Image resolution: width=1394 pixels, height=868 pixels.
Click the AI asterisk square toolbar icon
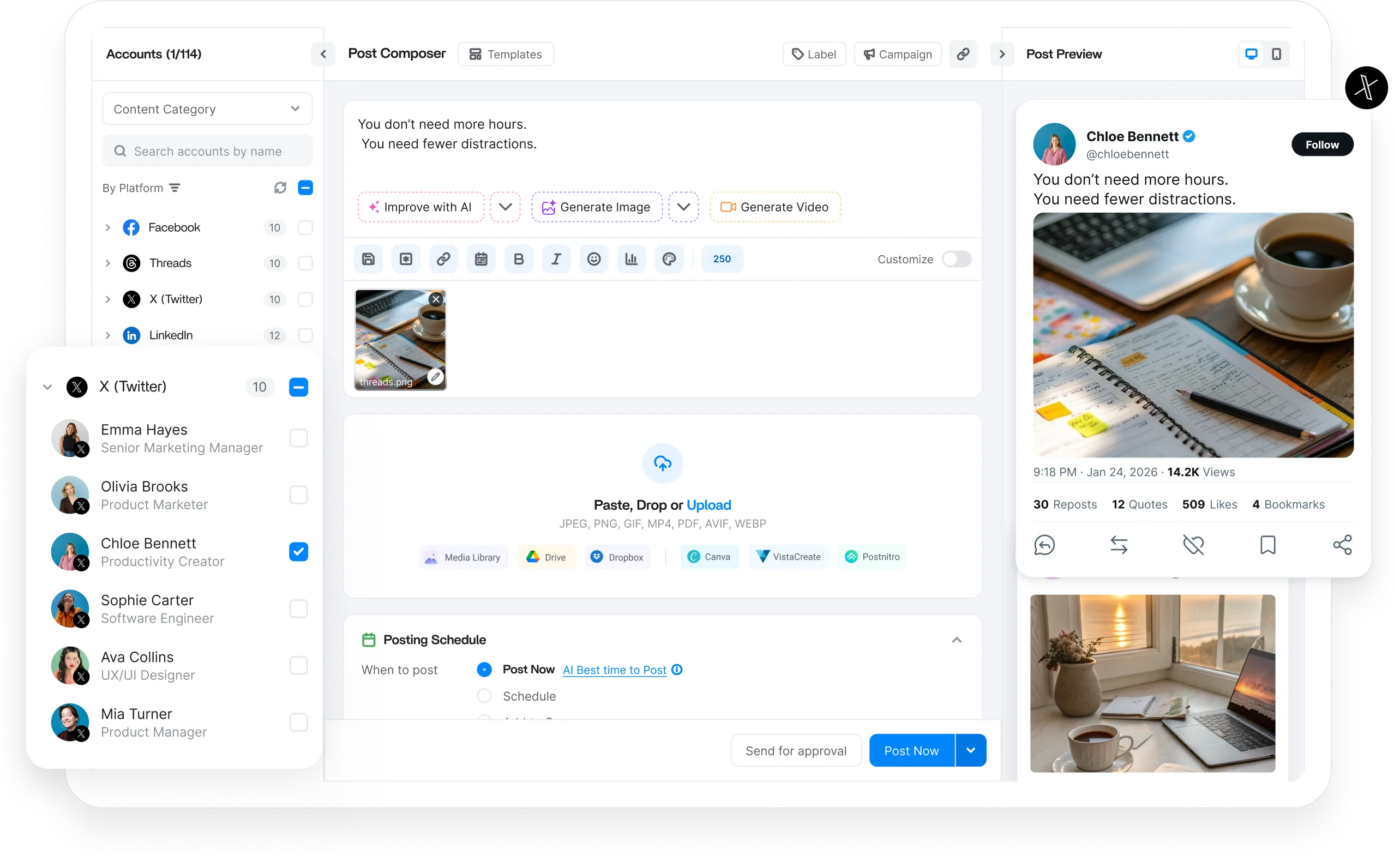[x=406, y=259]
